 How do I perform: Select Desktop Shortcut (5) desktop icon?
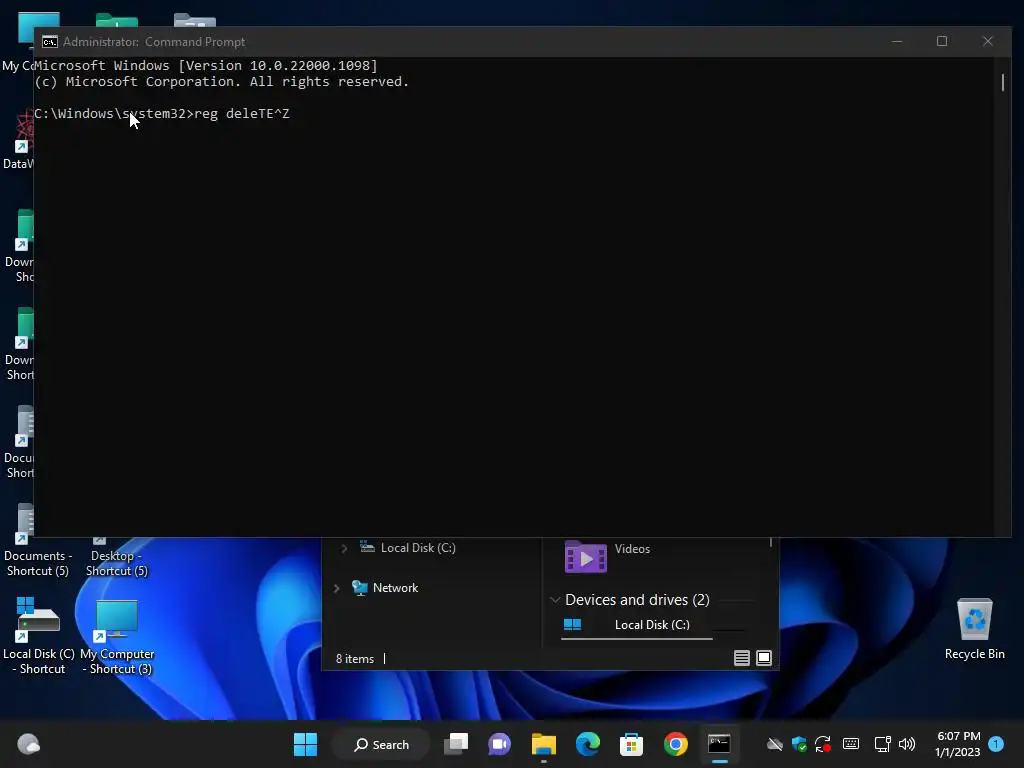click(117, 557)
